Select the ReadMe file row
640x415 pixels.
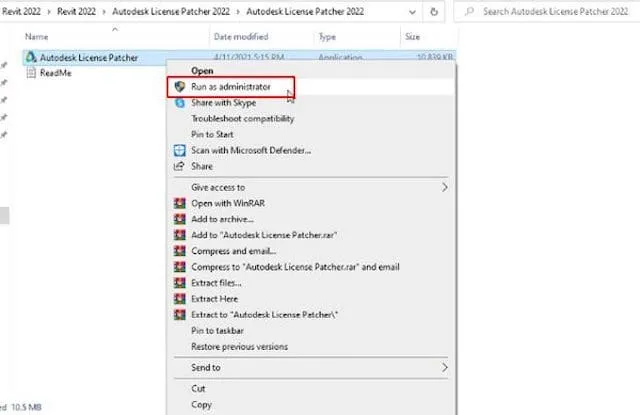pos(56,73)
